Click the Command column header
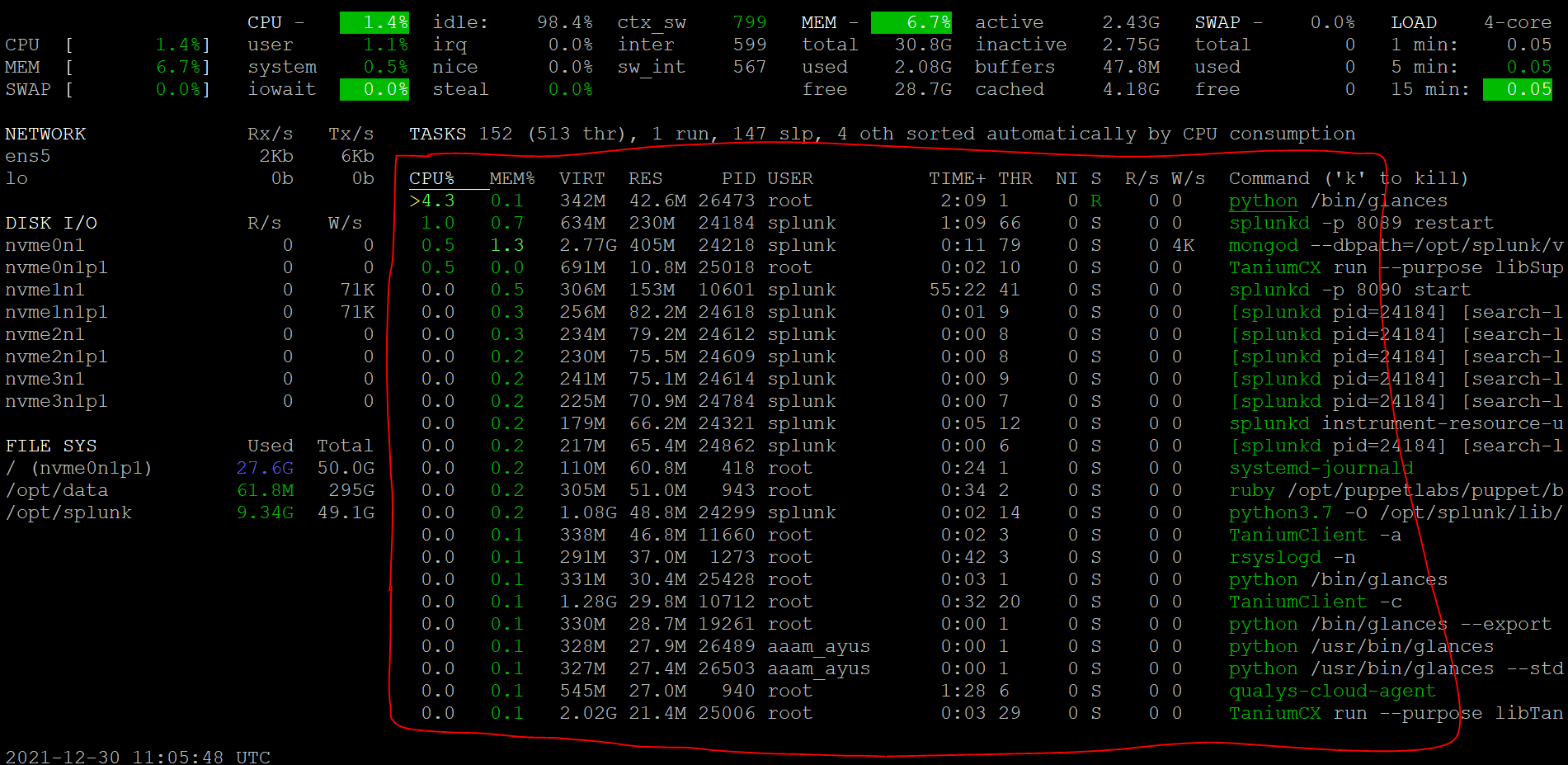The image size is (1568, 765). (1269, 177)
